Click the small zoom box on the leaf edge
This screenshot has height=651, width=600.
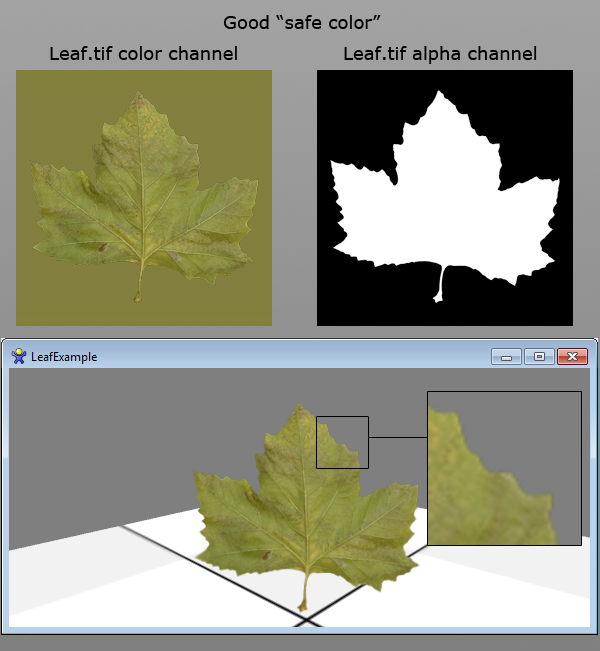point(342,442)
